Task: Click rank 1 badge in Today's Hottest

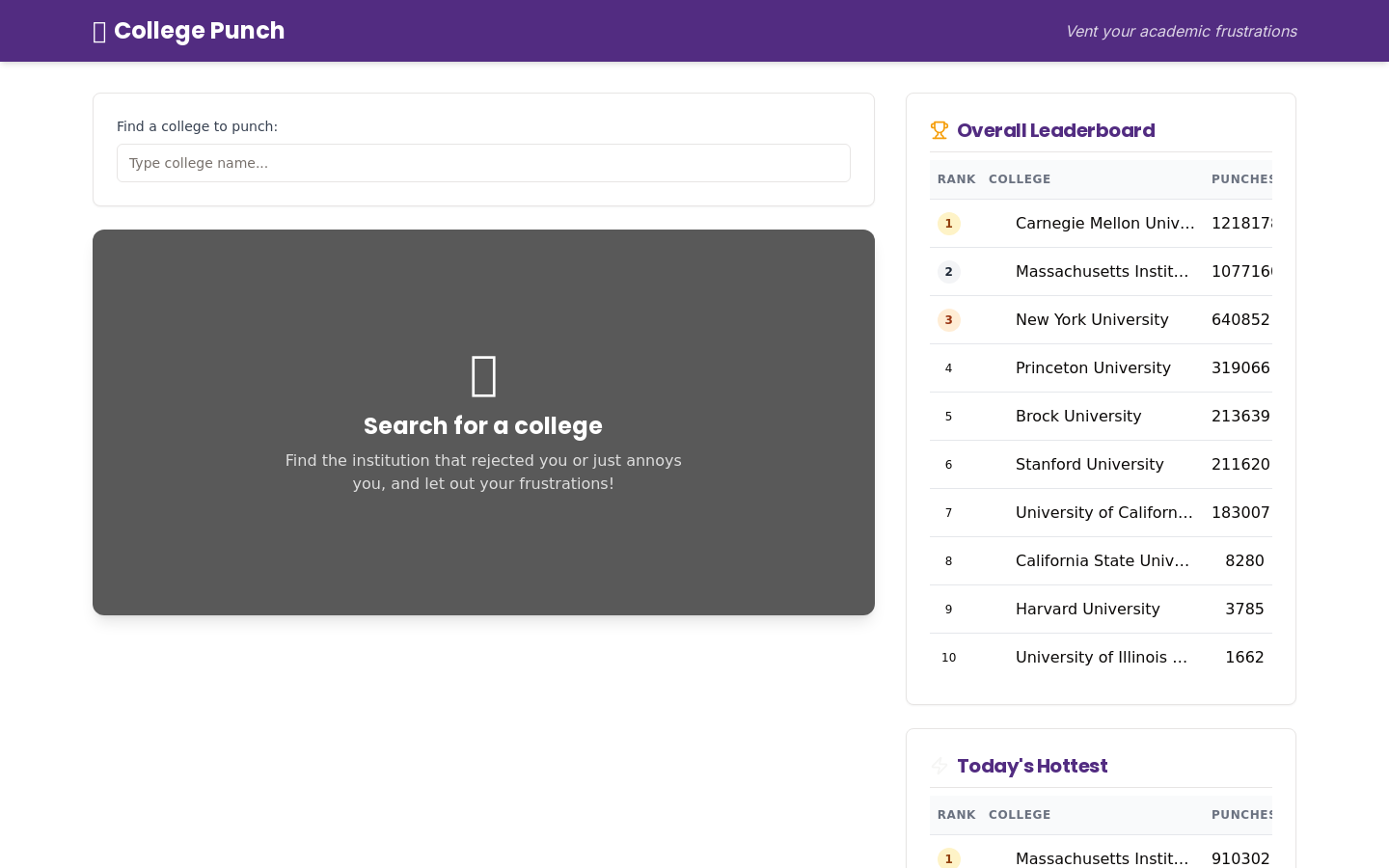Action: click(949, 858)
